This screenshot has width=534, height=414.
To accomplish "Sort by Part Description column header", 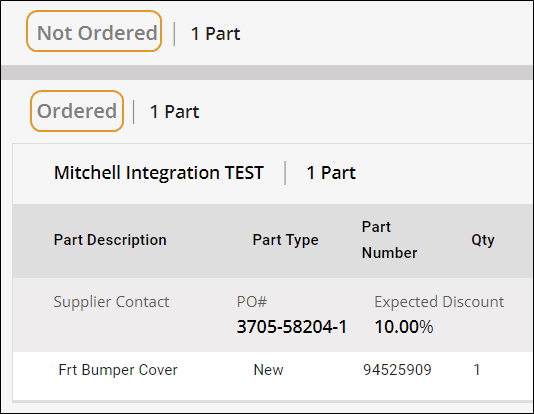I will tap(110, 240).
